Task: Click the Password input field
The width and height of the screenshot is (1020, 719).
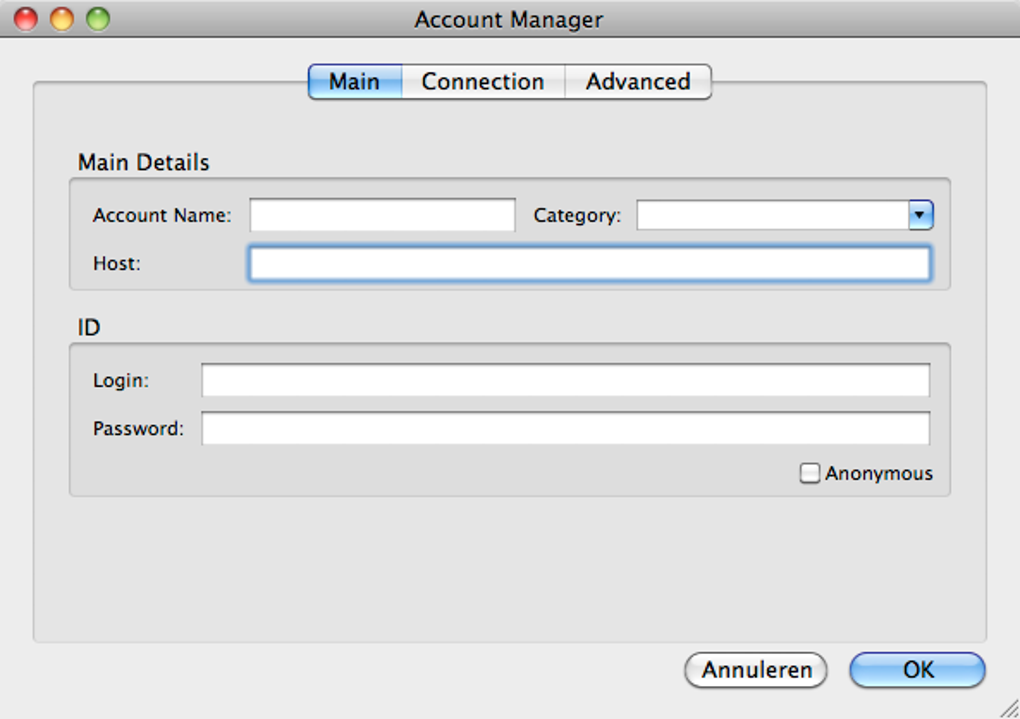Action: (x=565, y=429)
